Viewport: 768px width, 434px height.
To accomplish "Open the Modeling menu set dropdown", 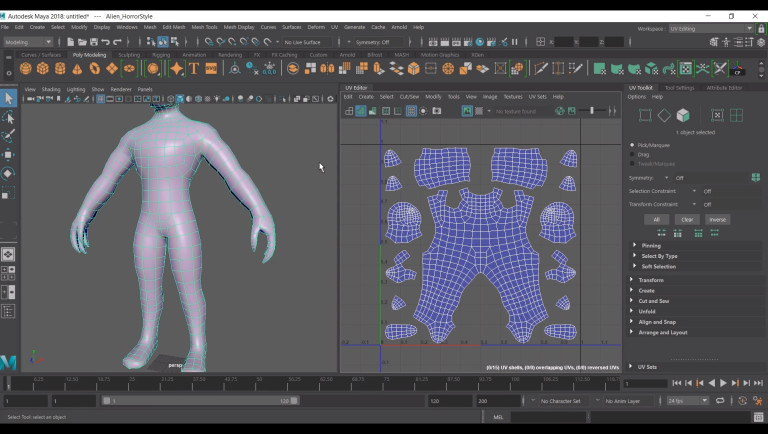I will [28, 42].
